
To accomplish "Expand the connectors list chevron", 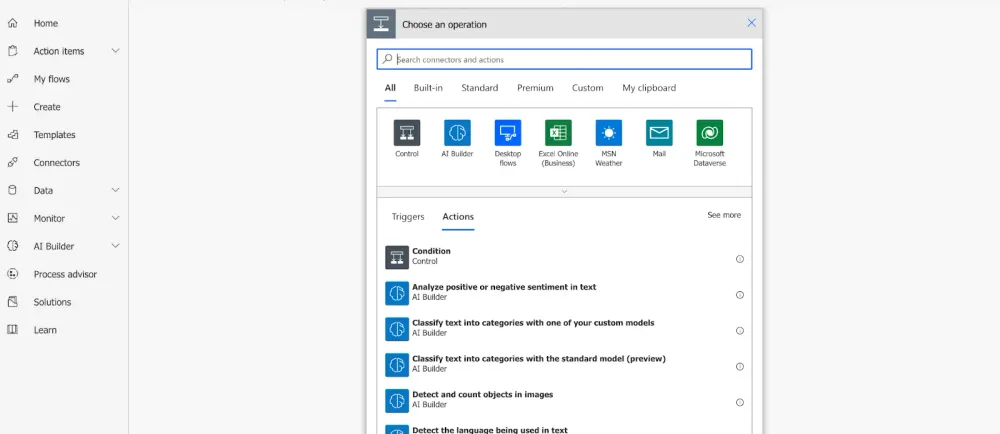I will pyautogui.click(x=564, y=190).
